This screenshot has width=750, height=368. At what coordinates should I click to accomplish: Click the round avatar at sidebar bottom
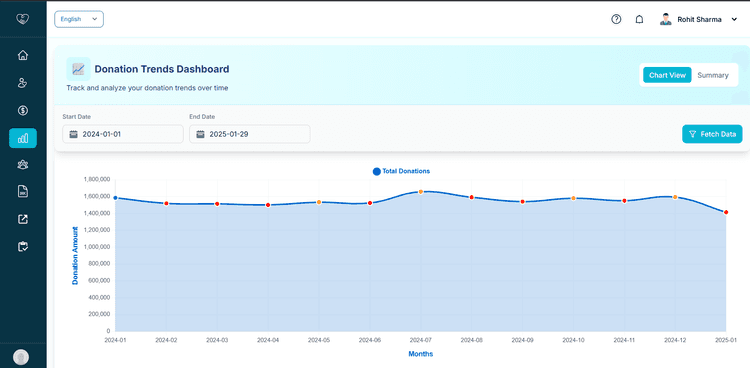tap(21, 357)
